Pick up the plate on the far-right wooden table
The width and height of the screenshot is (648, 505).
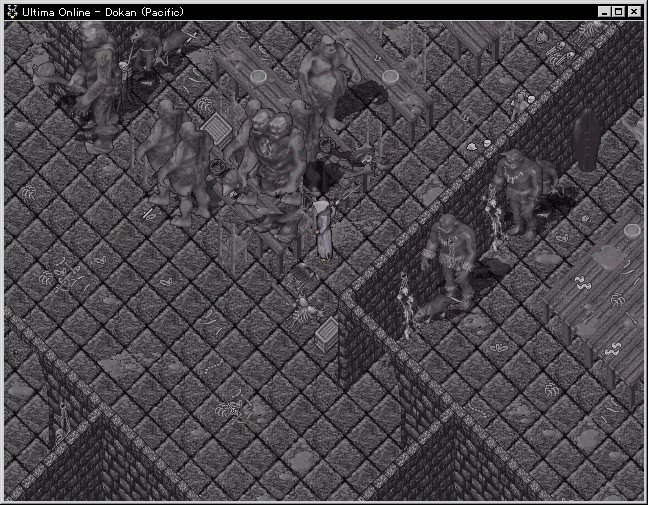tap(632, 231)
